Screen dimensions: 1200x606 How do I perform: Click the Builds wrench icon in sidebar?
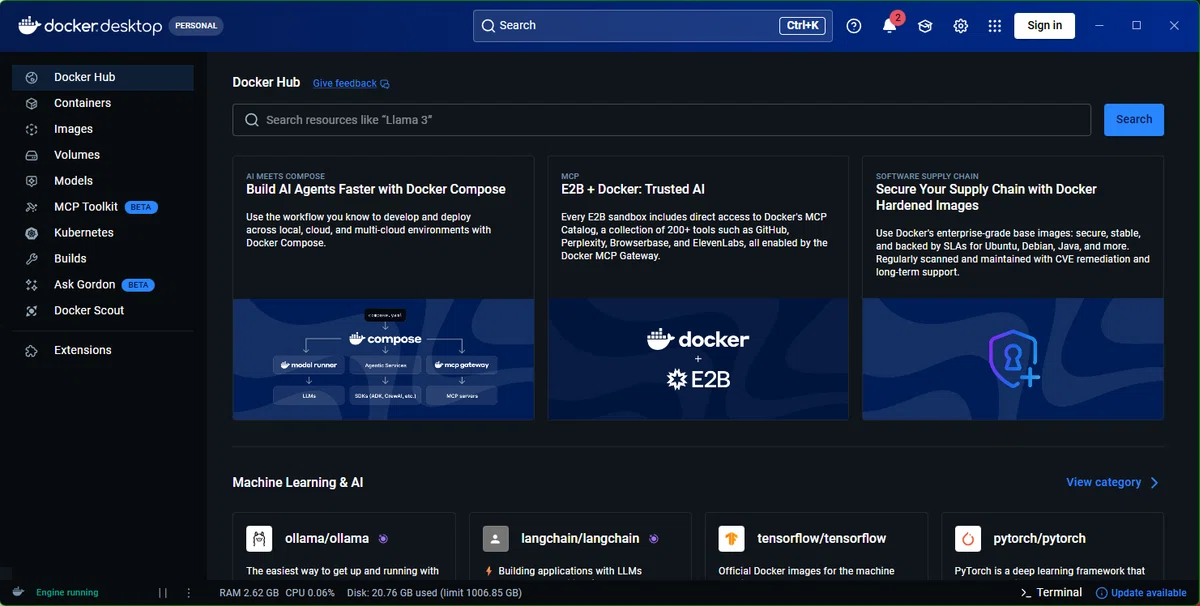point(32,259)
